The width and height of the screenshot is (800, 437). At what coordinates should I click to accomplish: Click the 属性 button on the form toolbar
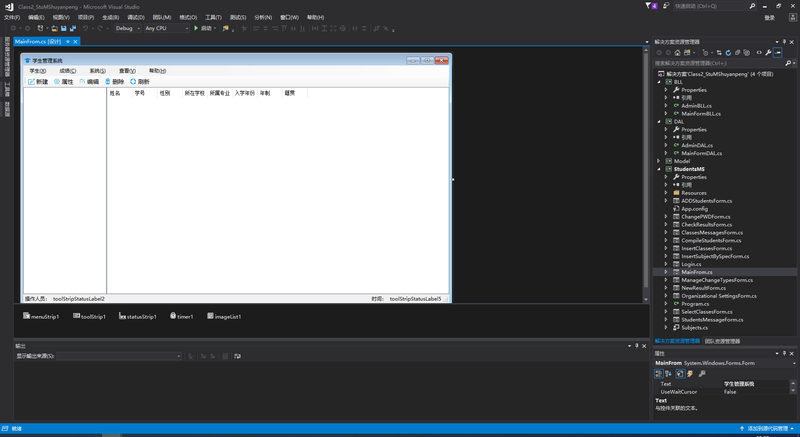(64, 82)
